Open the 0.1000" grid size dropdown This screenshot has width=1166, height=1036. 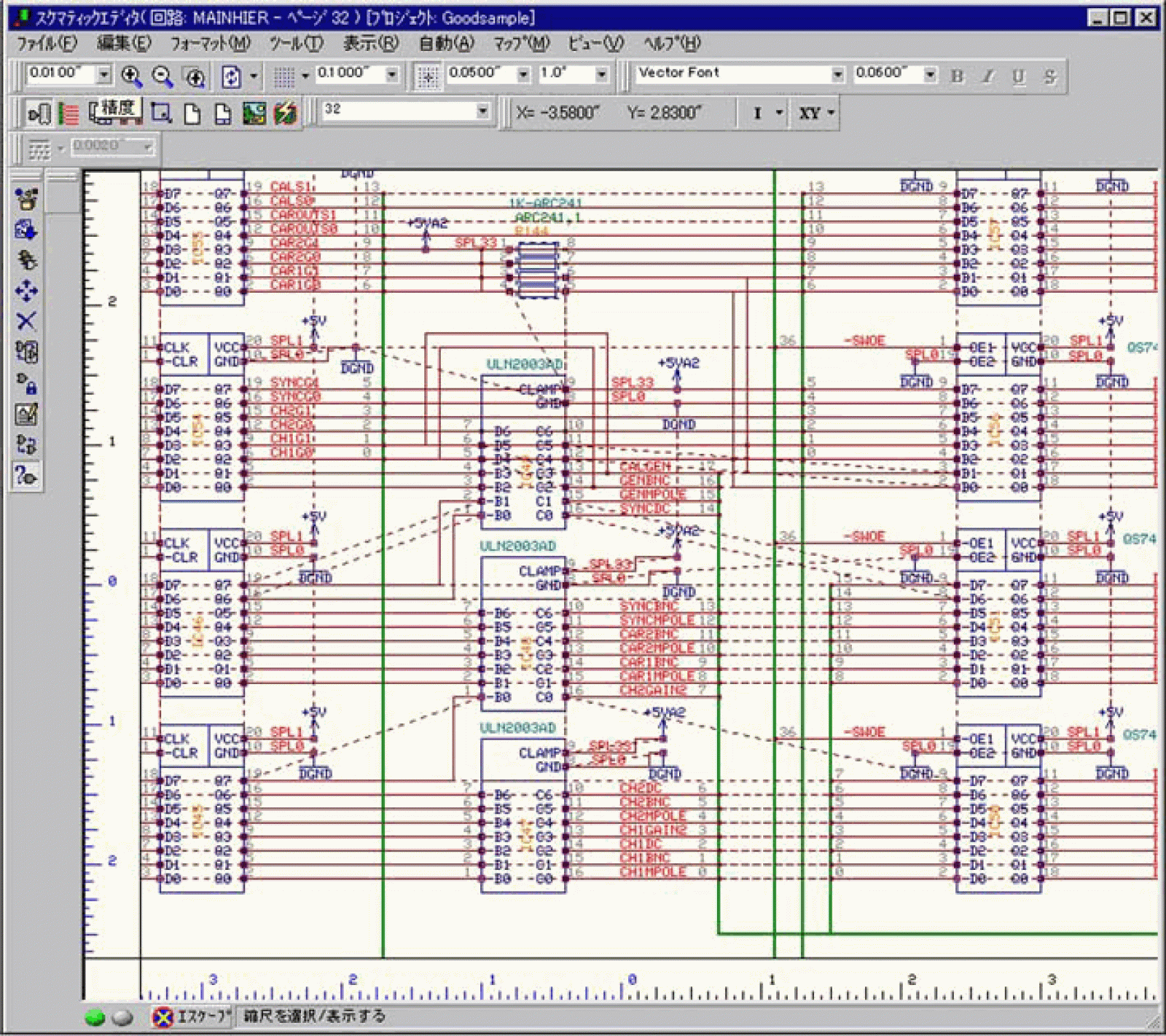(392, 74)
